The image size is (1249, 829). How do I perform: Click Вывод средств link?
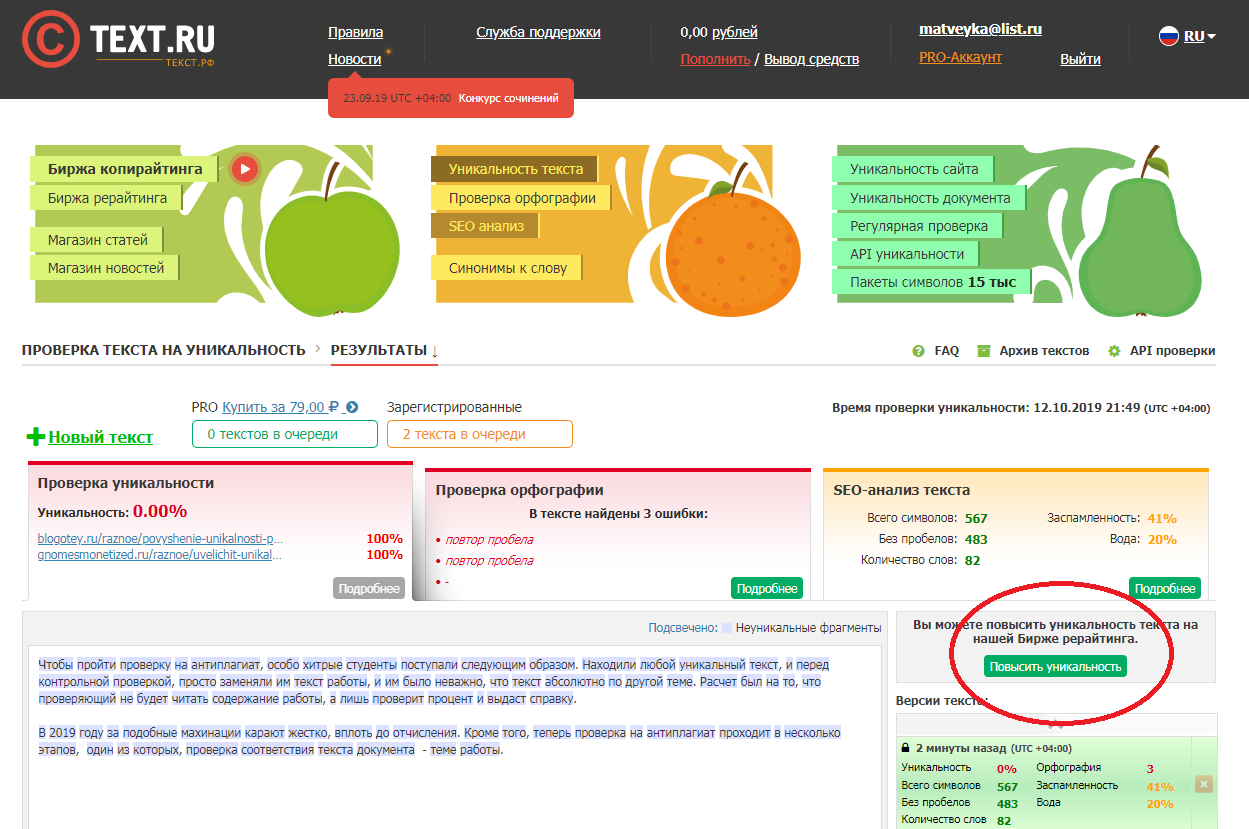tap(811, 59)
